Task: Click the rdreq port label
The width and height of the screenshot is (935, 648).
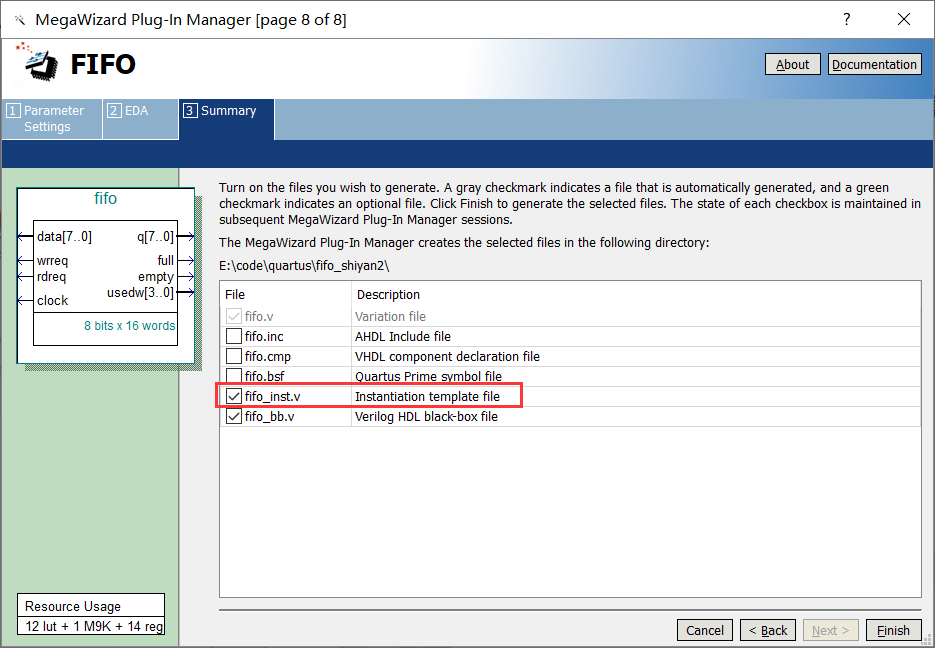Action: pos(51,277)
